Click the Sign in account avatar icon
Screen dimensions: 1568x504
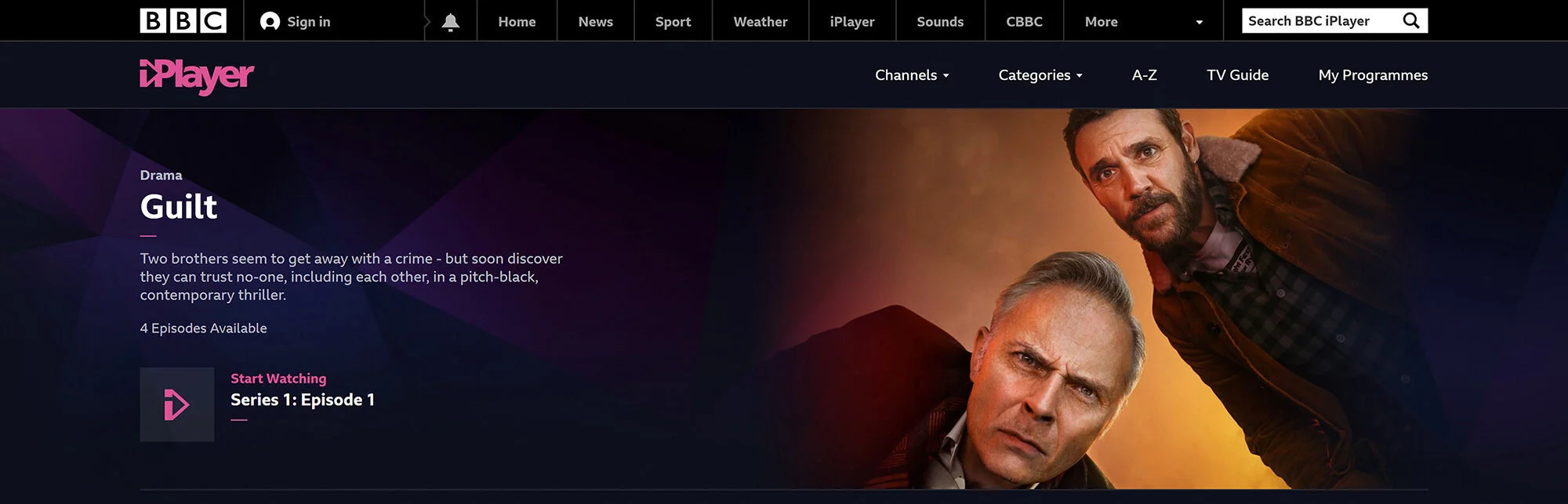[x=270, y=21]
